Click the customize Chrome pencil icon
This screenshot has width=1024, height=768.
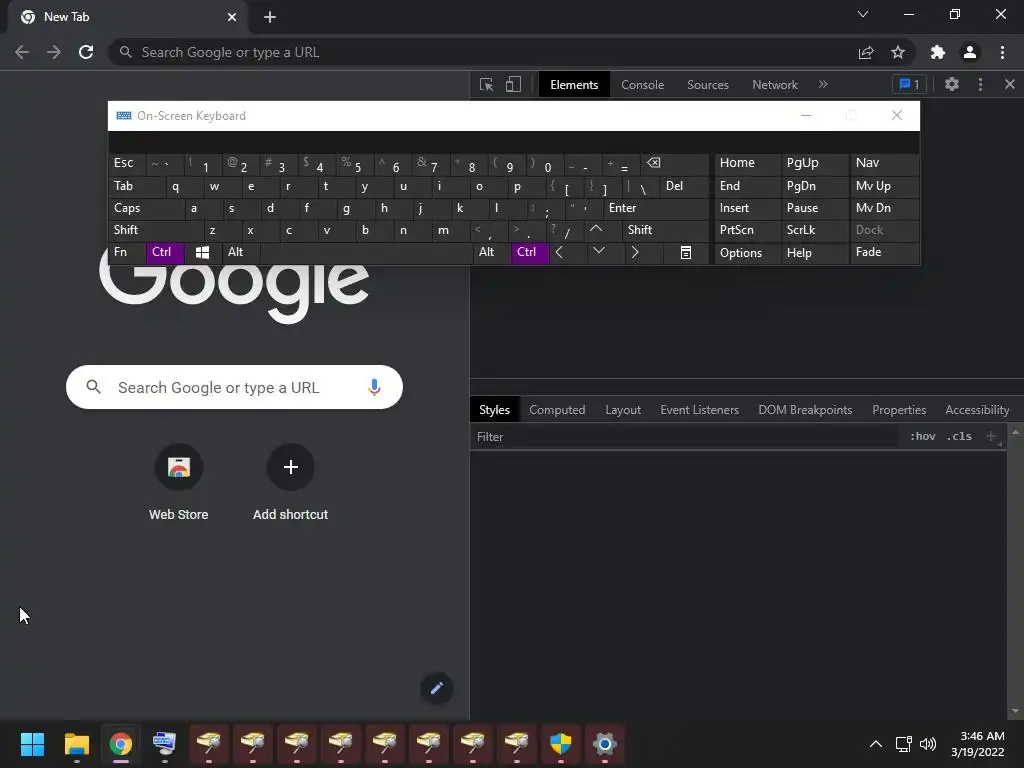[x=436, y=688]
